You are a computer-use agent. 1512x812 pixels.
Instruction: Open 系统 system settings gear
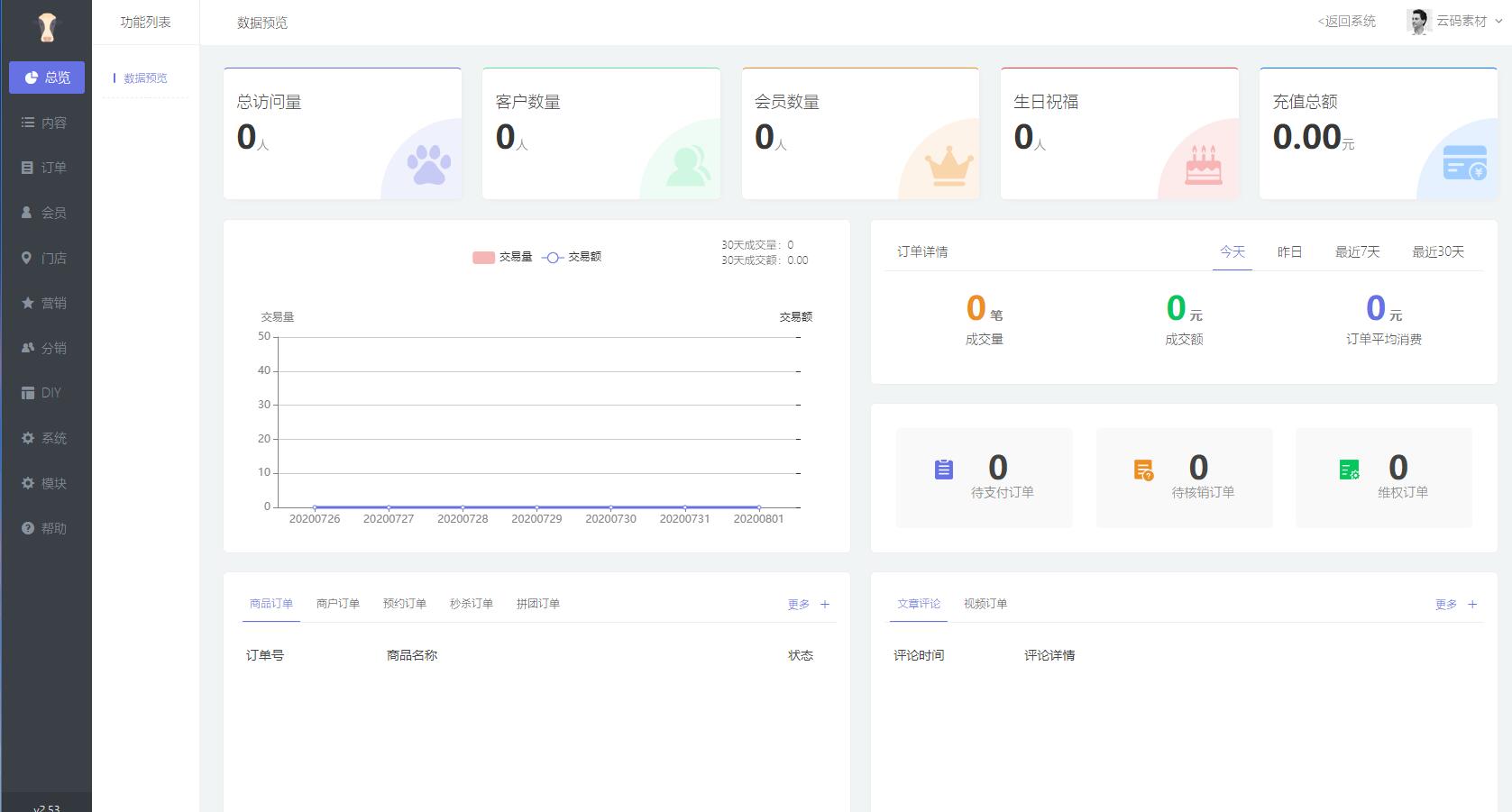point(28,438)
